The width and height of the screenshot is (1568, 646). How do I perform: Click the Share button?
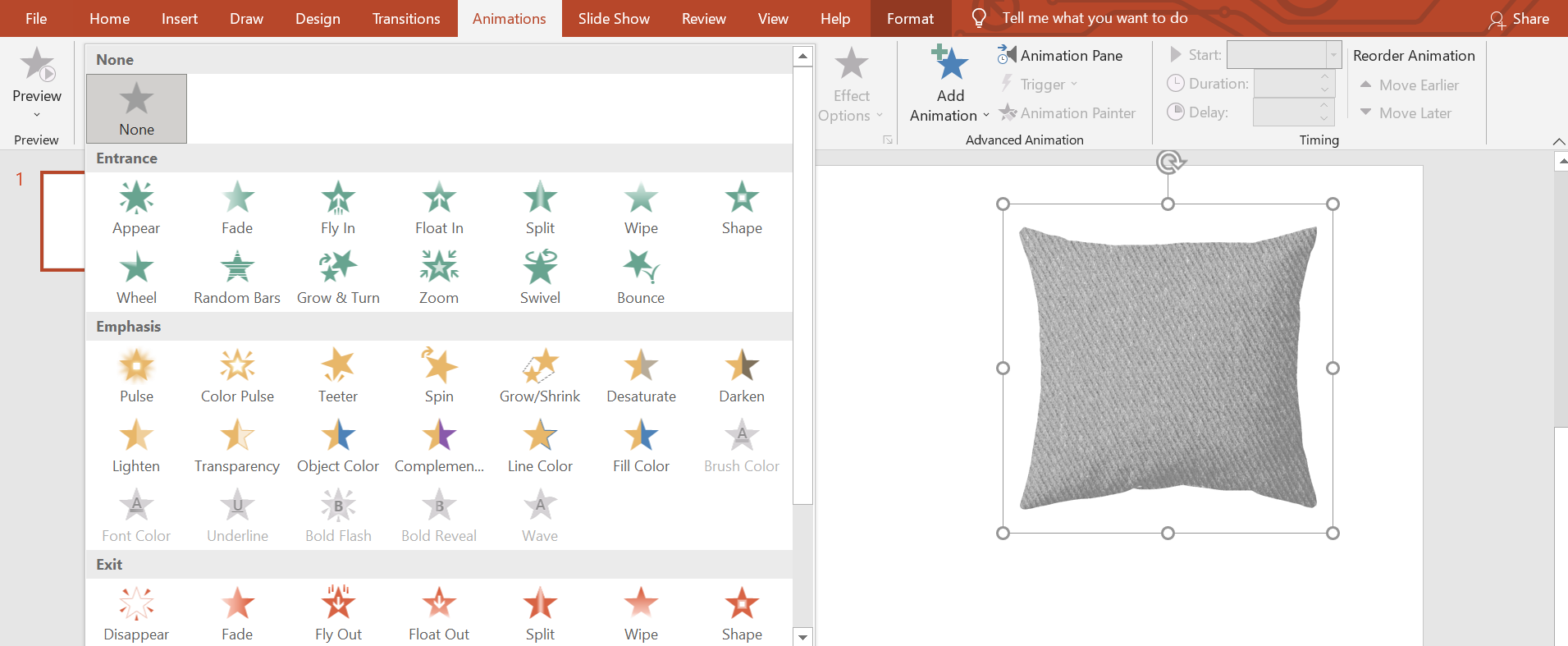click(1519, 19)
